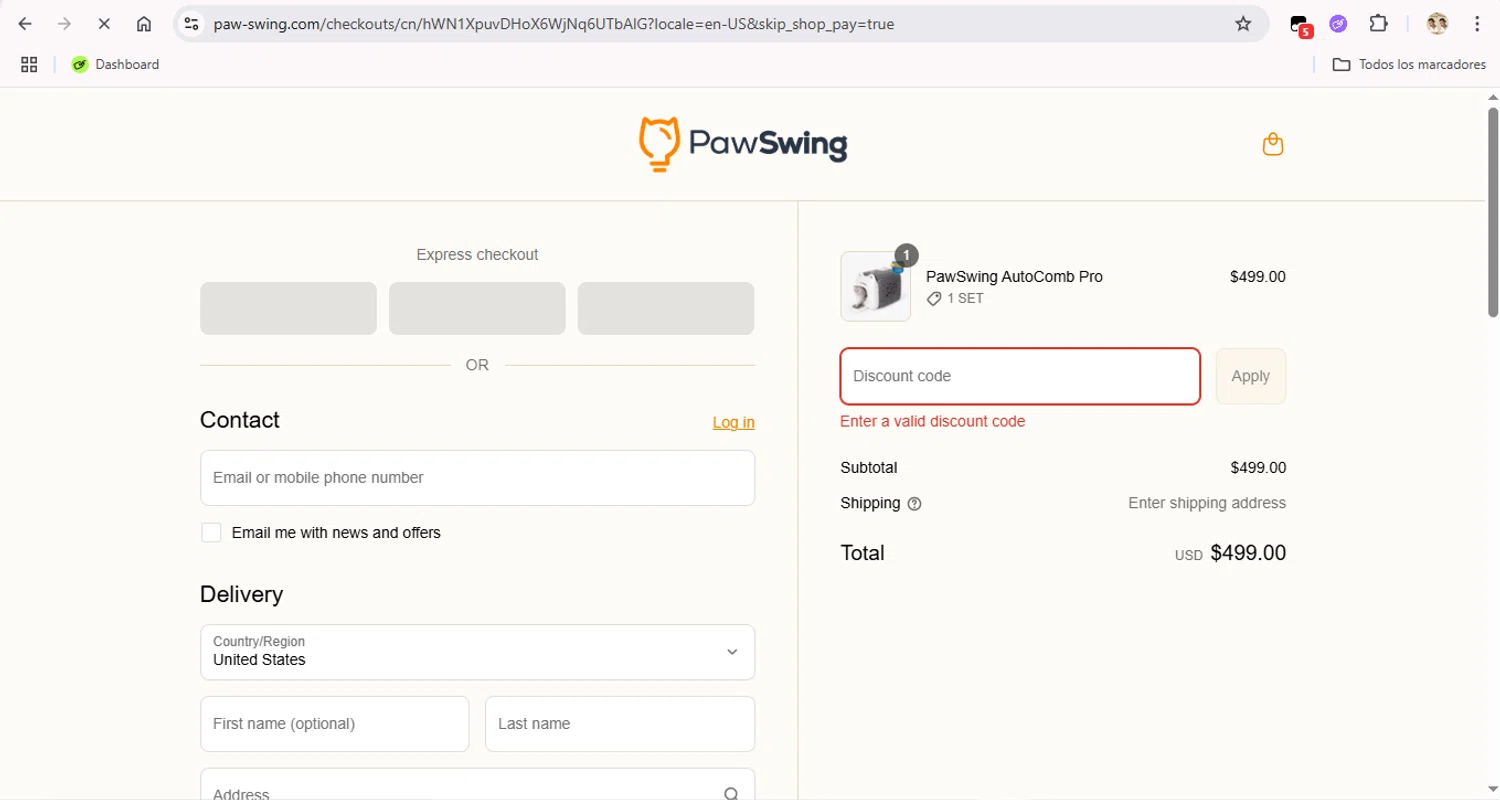The height and width of the screenshot is (800, 1500).
Task: Click the middle express checkout button
Action: click(477, 308)
